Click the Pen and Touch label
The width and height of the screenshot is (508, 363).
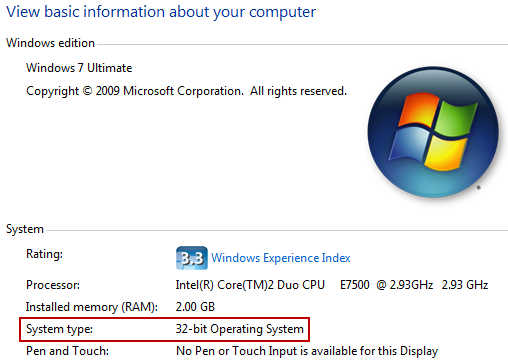(x=67, y=351)
